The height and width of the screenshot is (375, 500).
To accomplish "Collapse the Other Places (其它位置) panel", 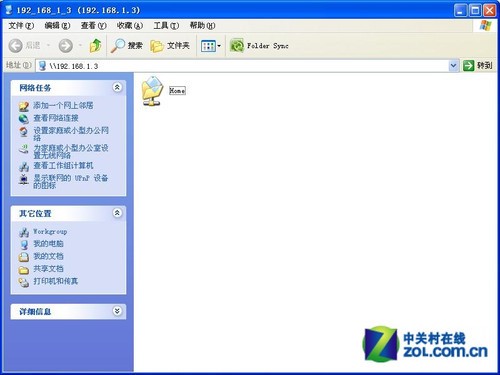I will tap(117, 213).
